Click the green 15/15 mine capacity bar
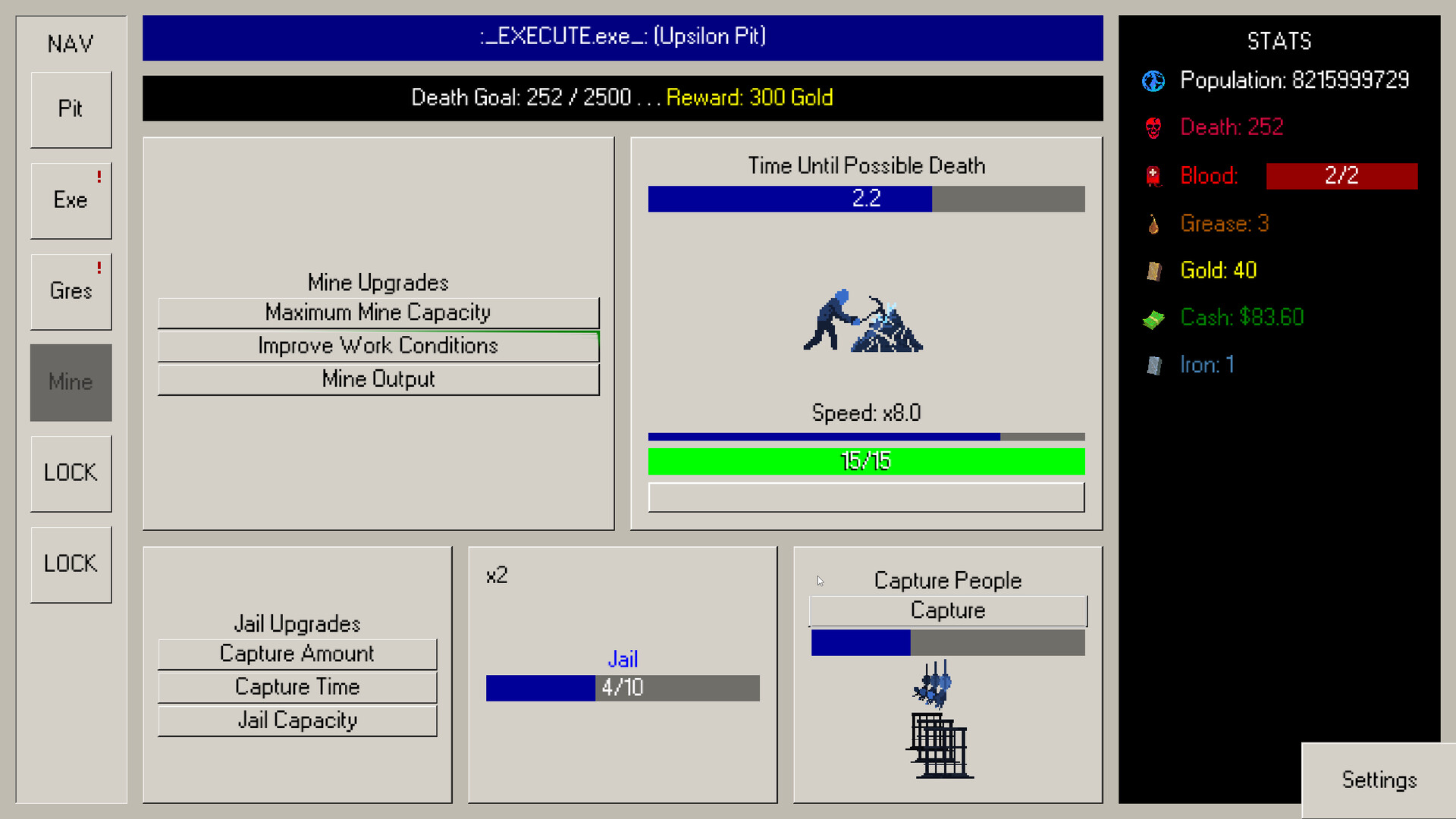1456x819 pixels. click(x=866, y=461)
